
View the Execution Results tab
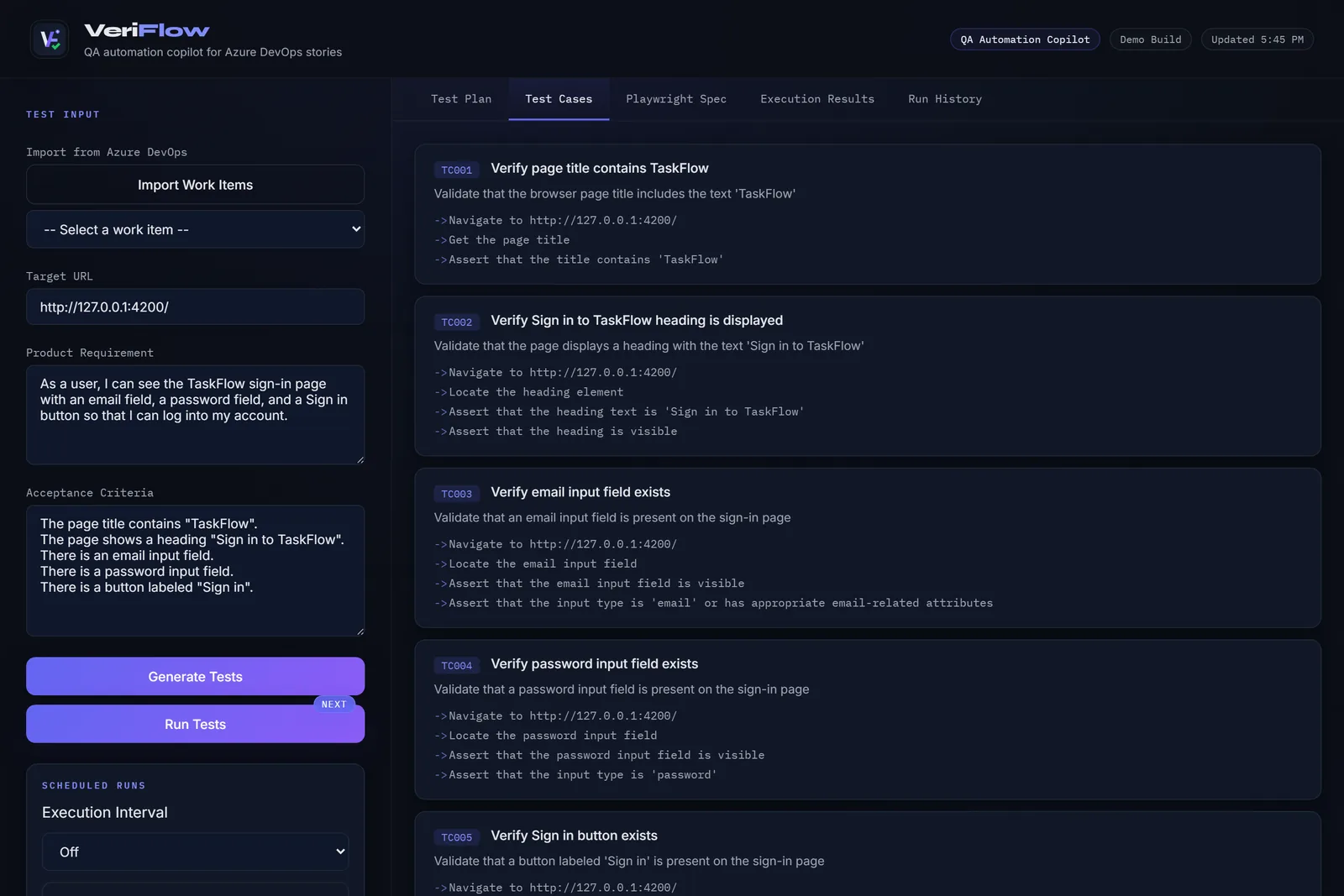pyautogui.click(x=817, y=99)
